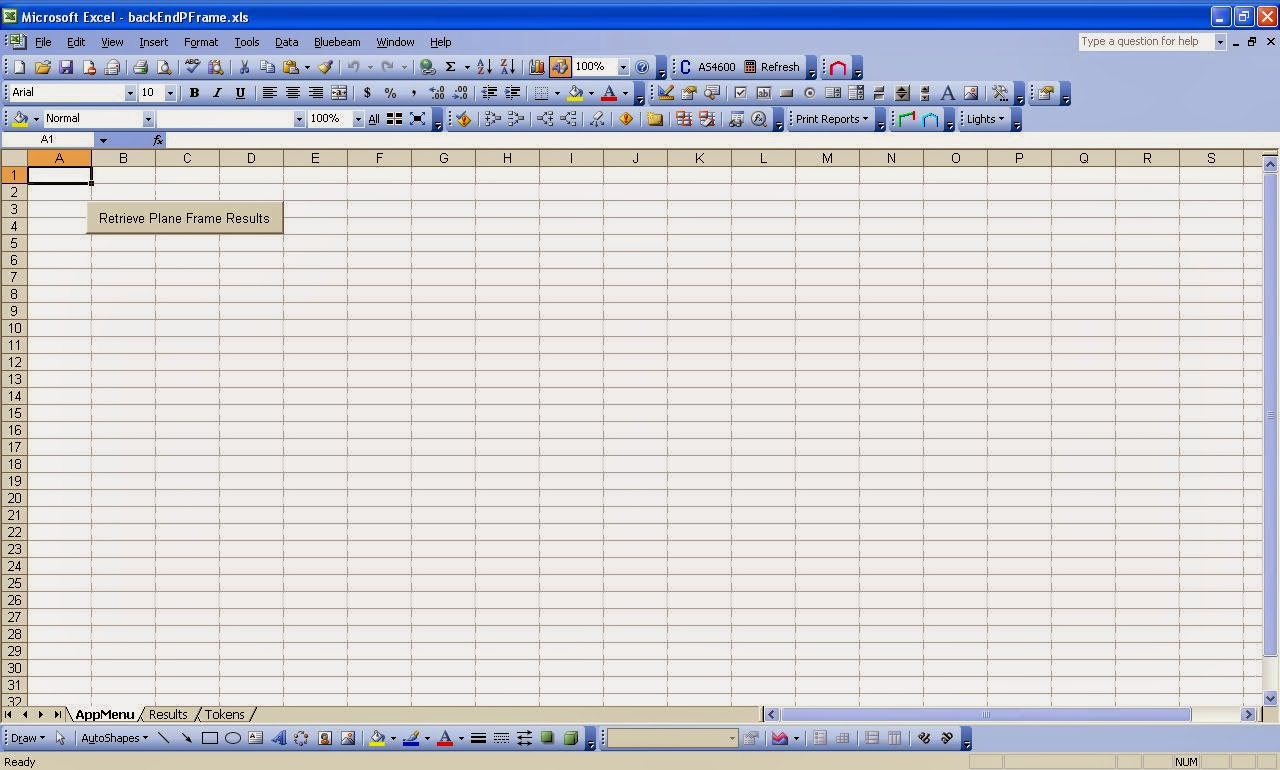Expand the Lights dropdown
The image size is (1280, 770).
tap(985, 119)
